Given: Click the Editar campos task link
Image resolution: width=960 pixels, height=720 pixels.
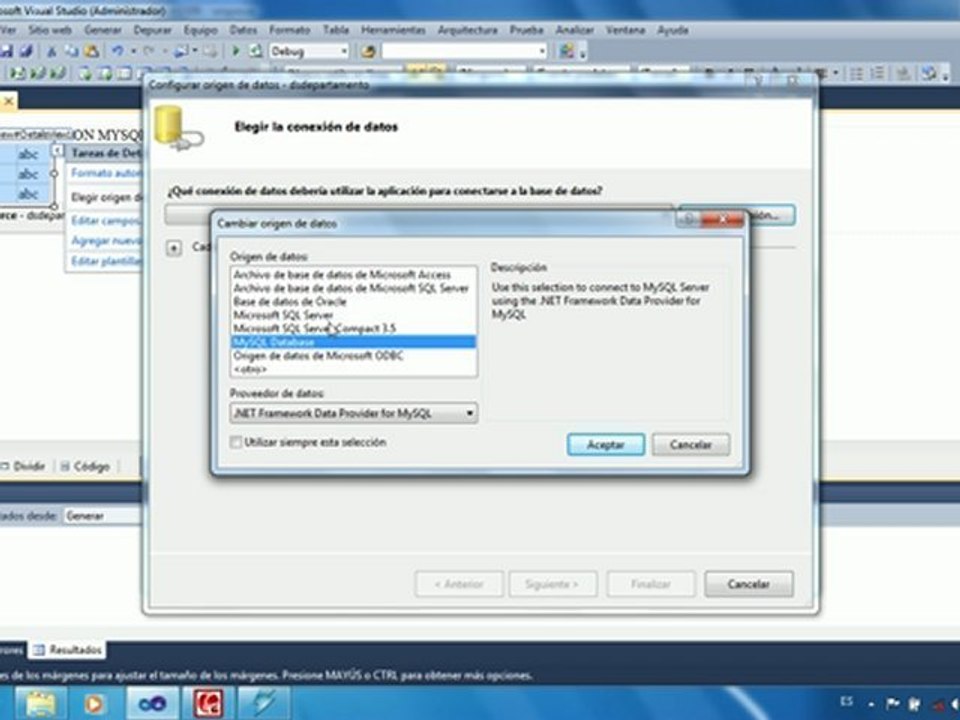Looking at the screenshot, I should [106, 220].
